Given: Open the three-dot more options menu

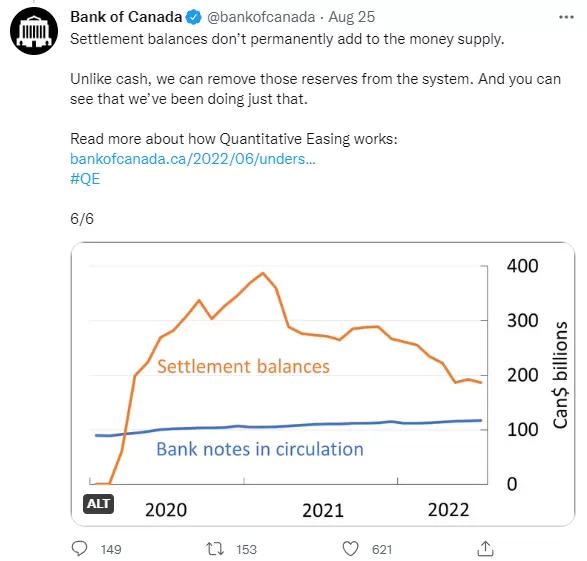Looking at the screenshot, I should coord(566,17).
